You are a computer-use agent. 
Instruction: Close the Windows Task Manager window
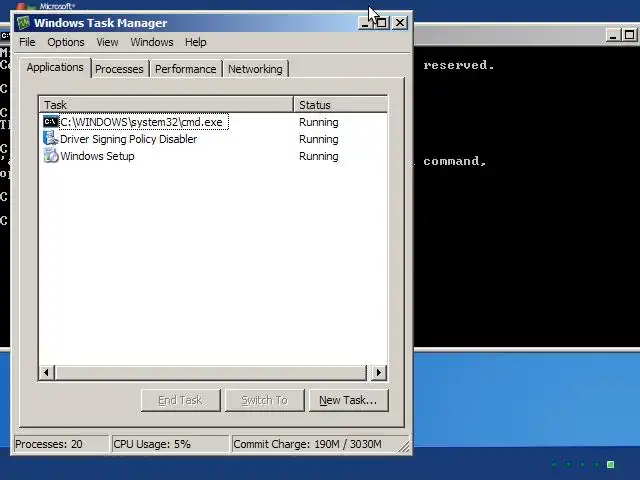click(x=400, y=23)
